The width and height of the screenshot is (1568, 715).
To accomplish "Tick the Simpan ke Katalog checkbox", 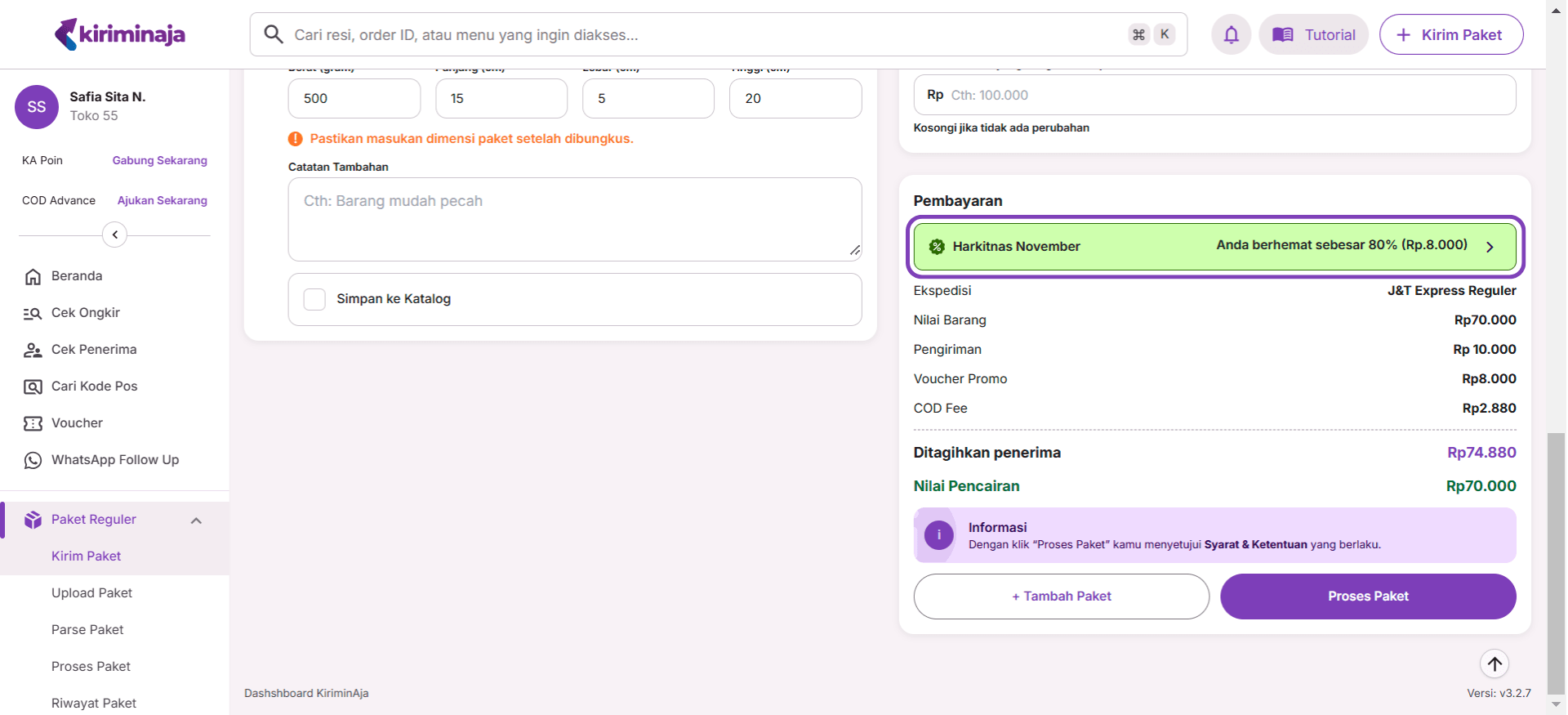I will 314,299.
